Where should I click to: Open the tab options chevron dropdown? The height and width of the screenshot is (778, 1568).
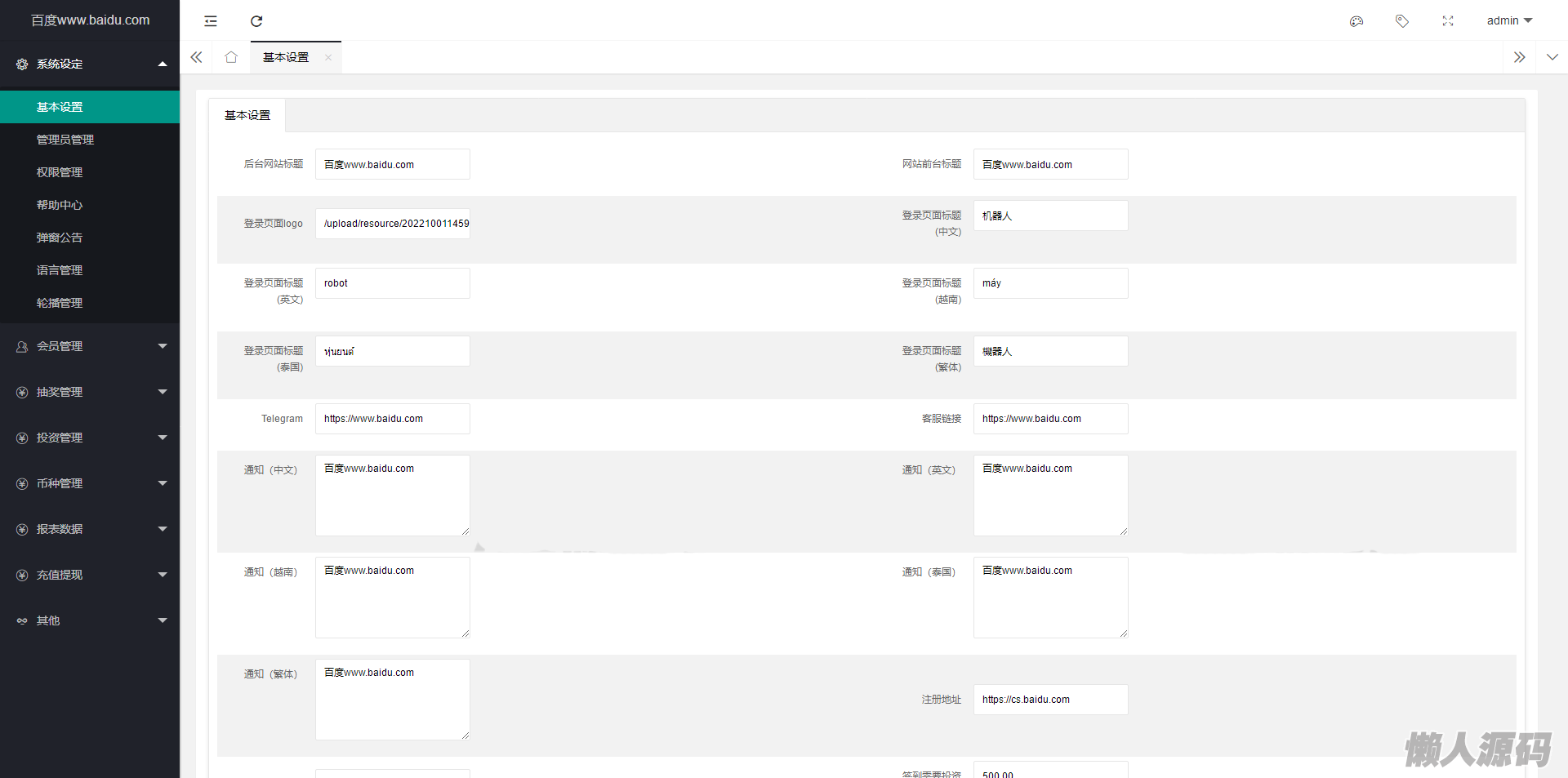pos(1552,57)
